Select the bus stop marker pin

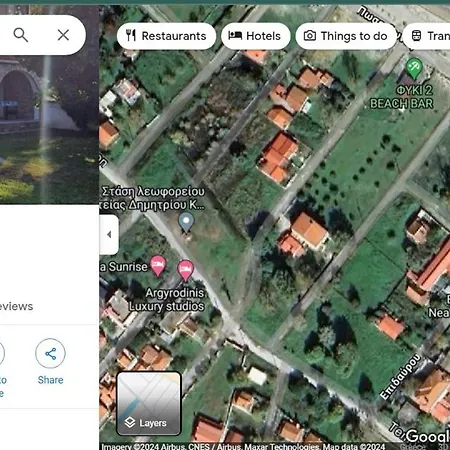tap(186, 223)
